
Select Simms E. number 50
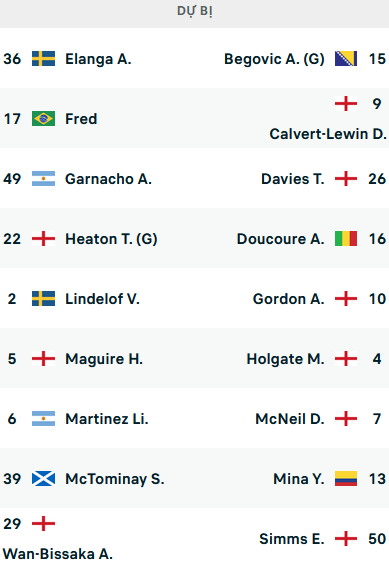[377, 539]
